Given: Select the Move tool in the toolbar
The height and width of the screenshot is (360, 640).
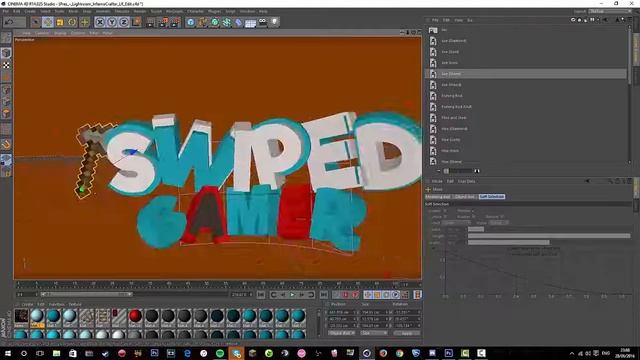Looking at the screenshot, I should coord(48,22).
